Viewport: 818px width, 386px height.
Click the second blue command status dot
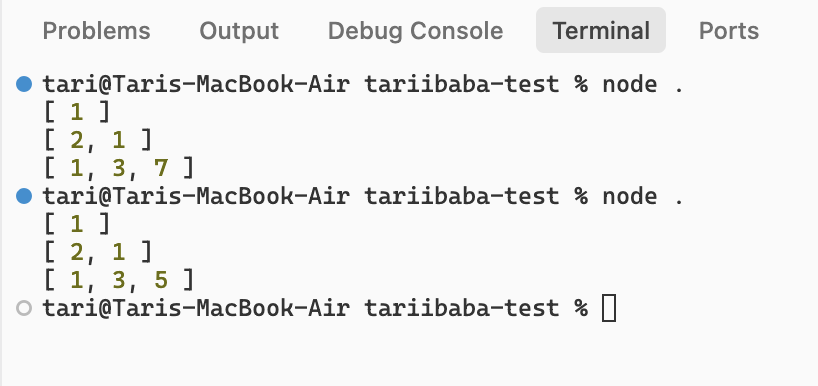tap(24, 196)
